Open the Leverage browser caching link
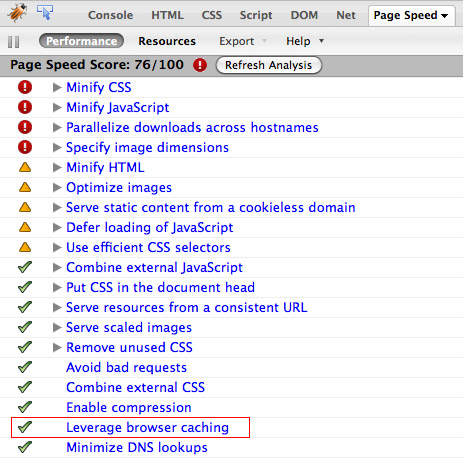Screen dimensions: 463x458 tap(147, 427)
